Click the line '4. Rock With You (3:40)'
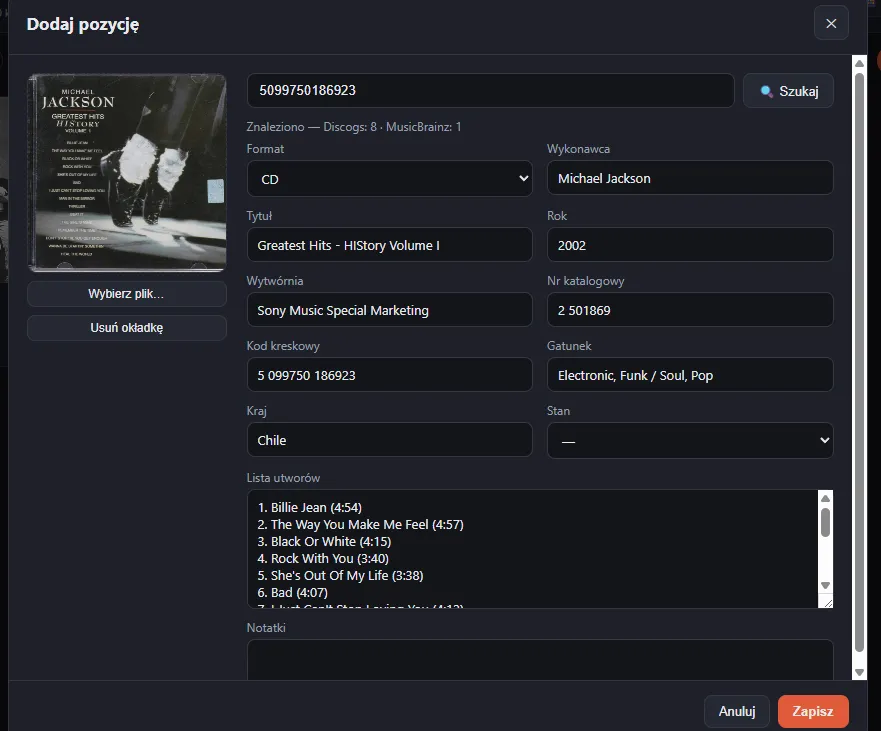The height and width of the screenshot is (731, 881). click(x=323, y=559)
